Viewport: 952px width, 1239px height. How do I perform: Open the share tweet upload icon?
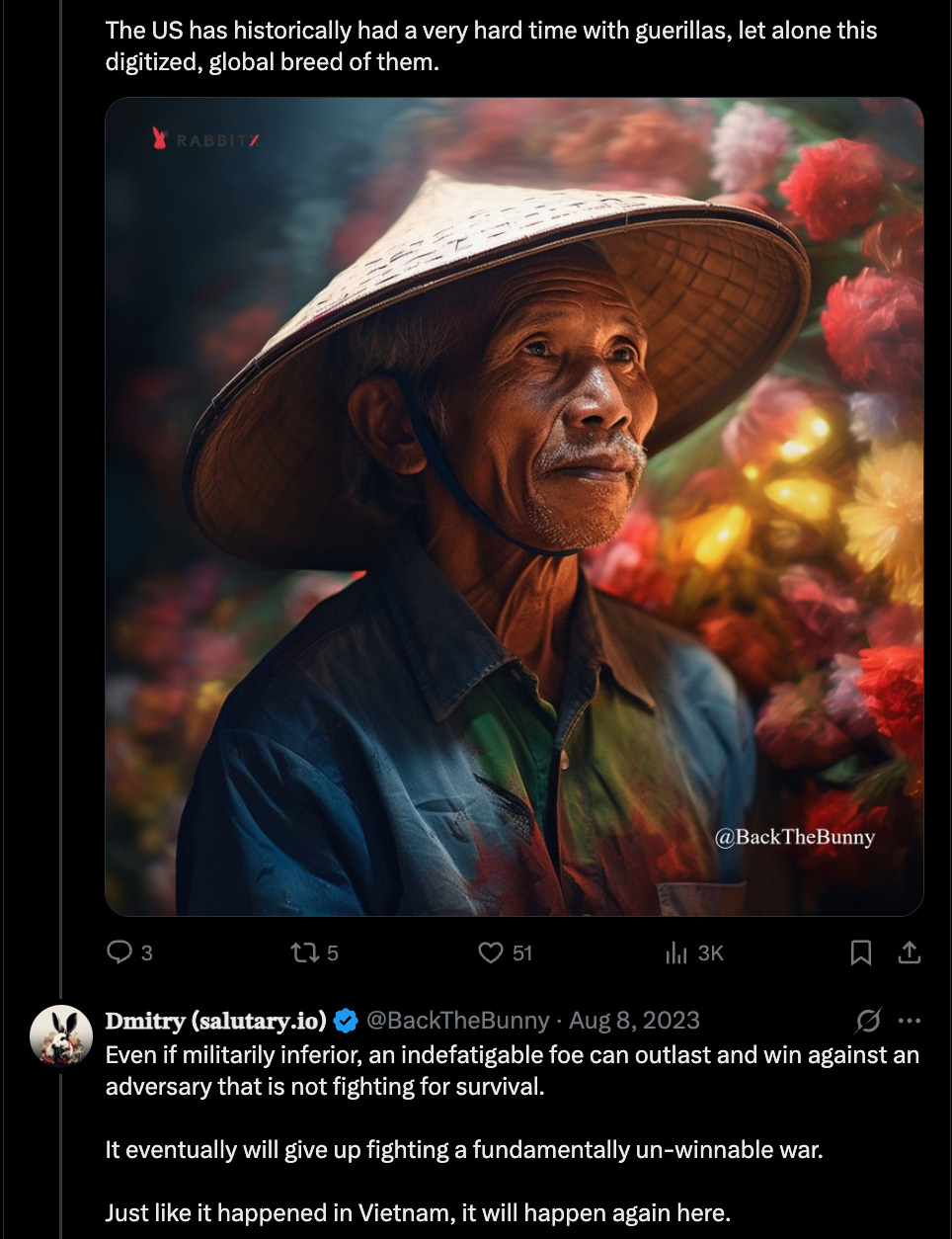pyautogui.click(x=910, y=952)
